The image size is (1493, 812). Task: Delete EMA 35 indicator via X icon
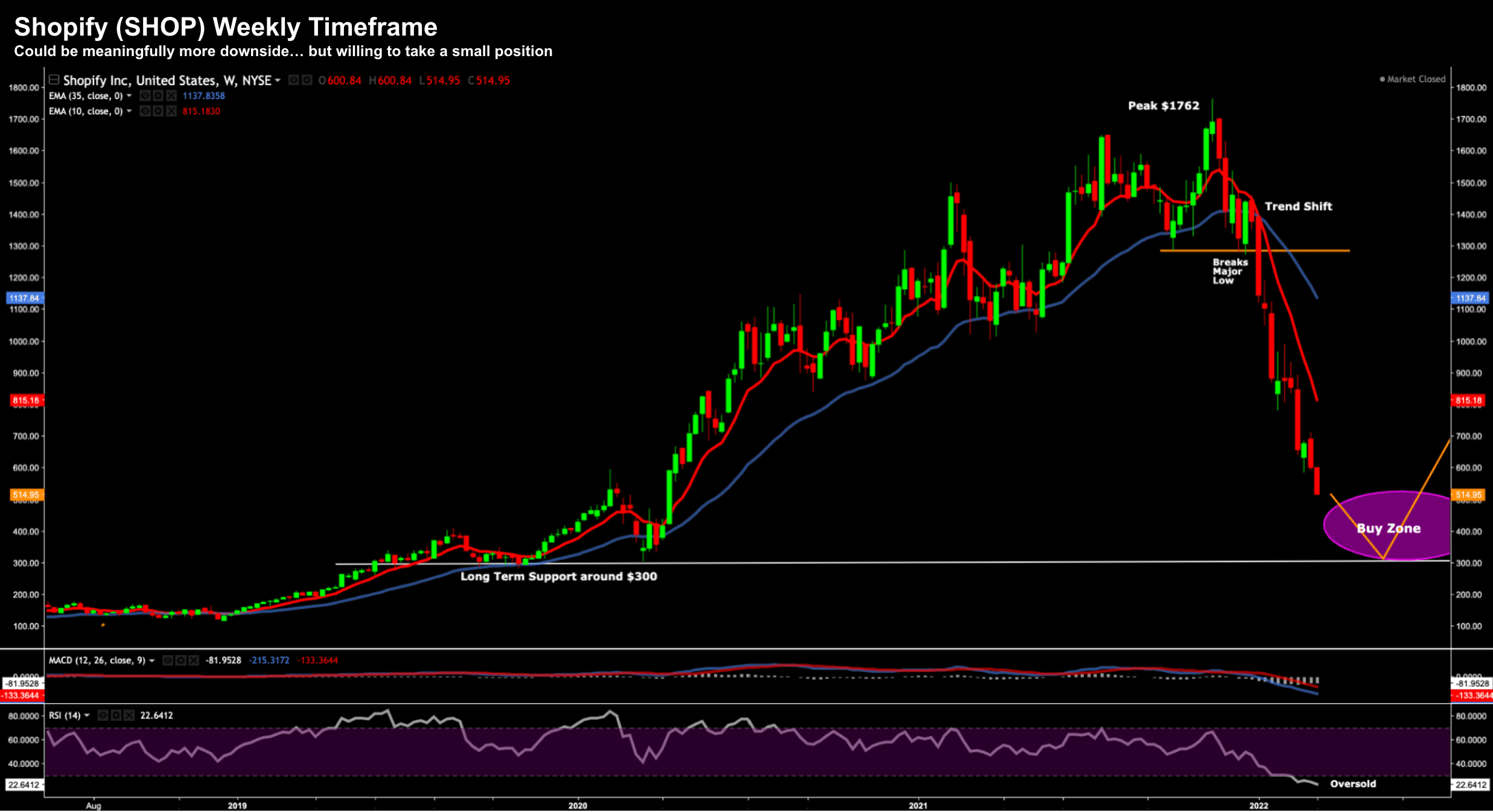(171, 96)
